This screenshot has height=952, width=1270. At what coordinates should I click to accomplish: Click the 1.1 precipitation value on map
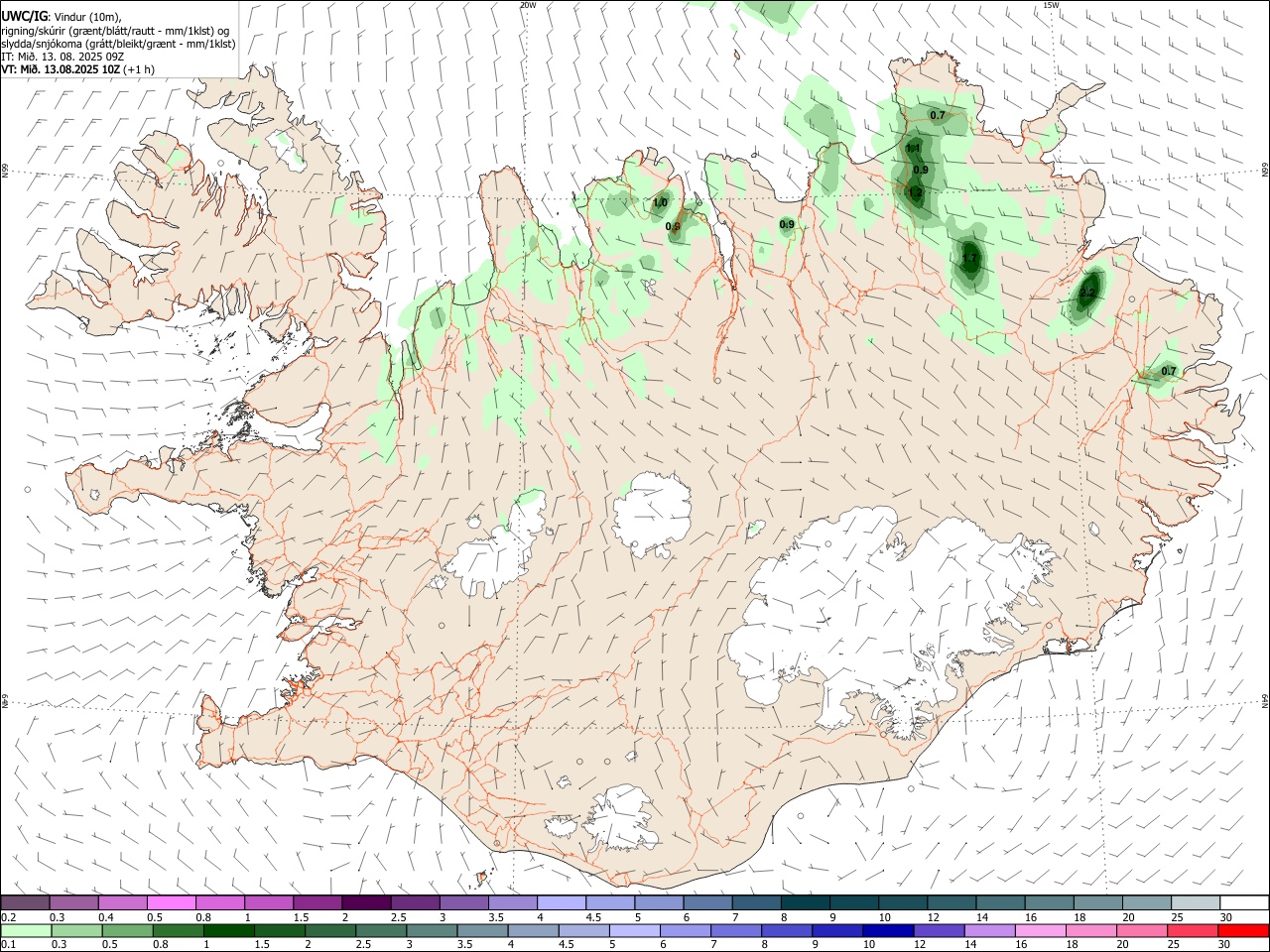point(914,148)
